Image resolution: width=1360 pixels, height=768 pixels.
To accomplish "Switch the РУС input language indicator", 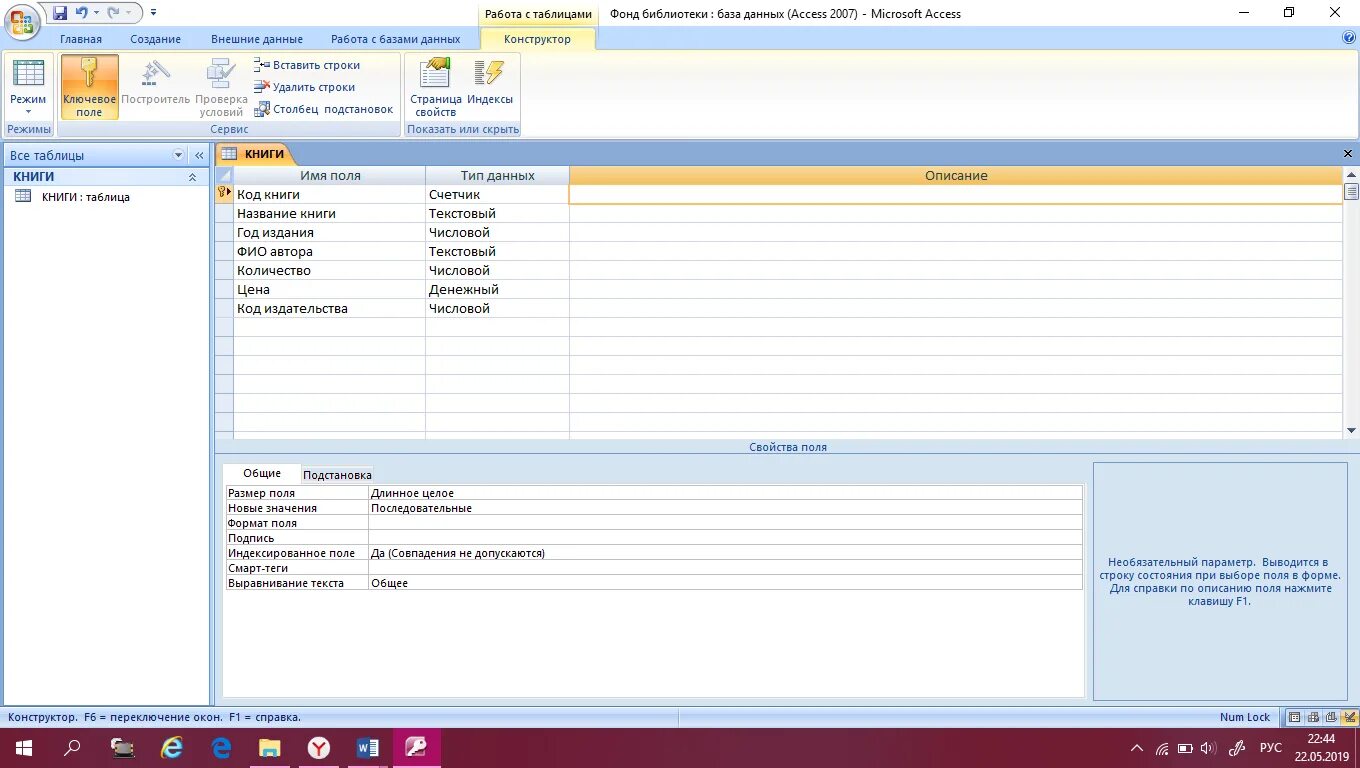I will (1270, 748).
